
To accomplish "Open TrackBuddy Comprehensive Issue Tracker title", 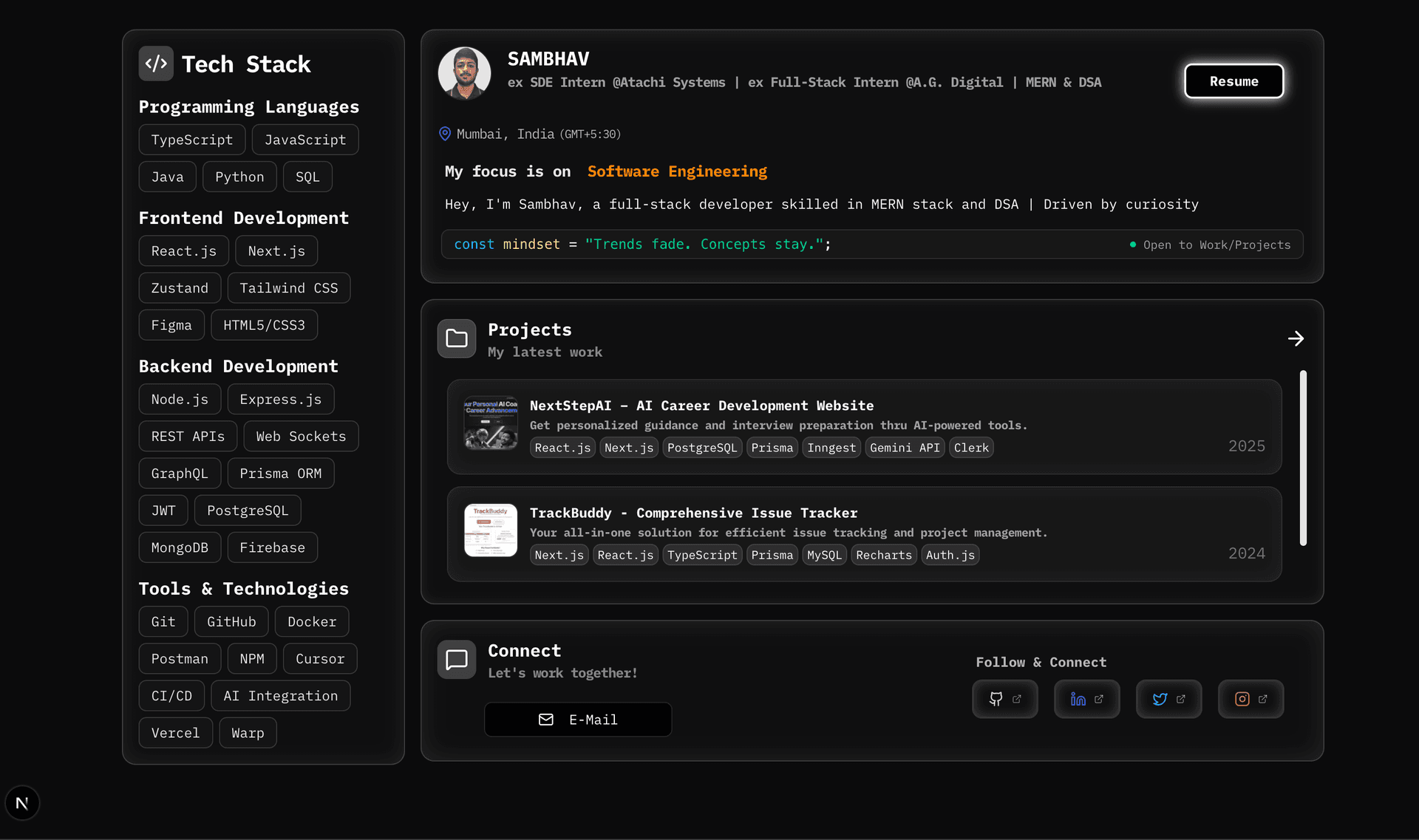I will click(693, 513).
